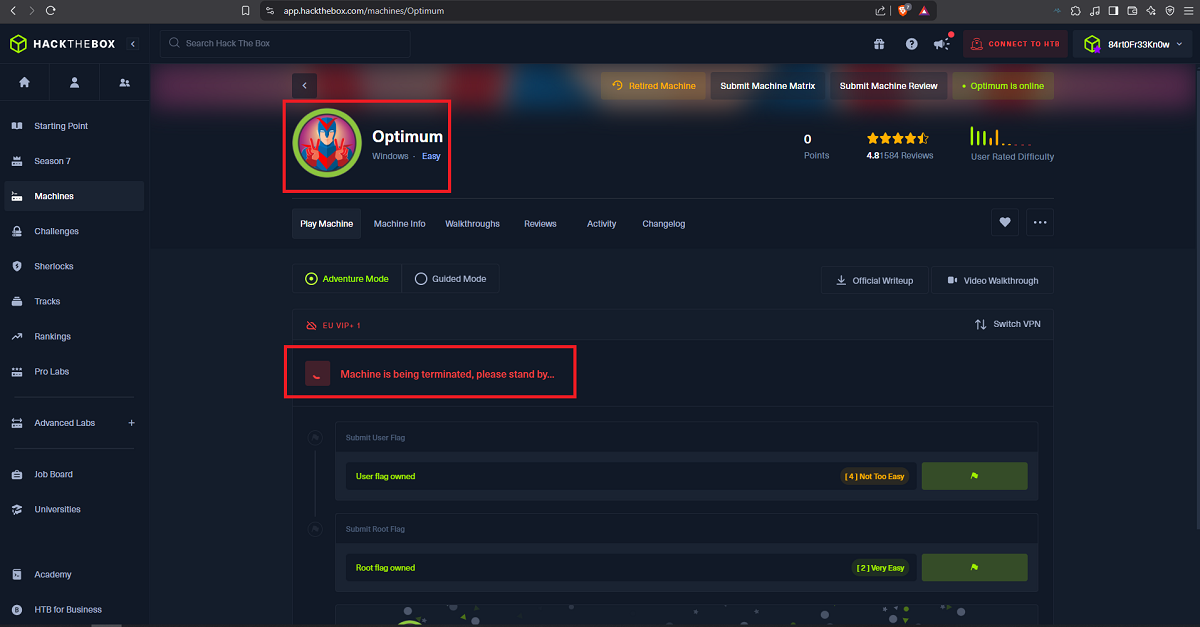
Task: Open the Changelog tab
Action: click(x=664, y=224)
